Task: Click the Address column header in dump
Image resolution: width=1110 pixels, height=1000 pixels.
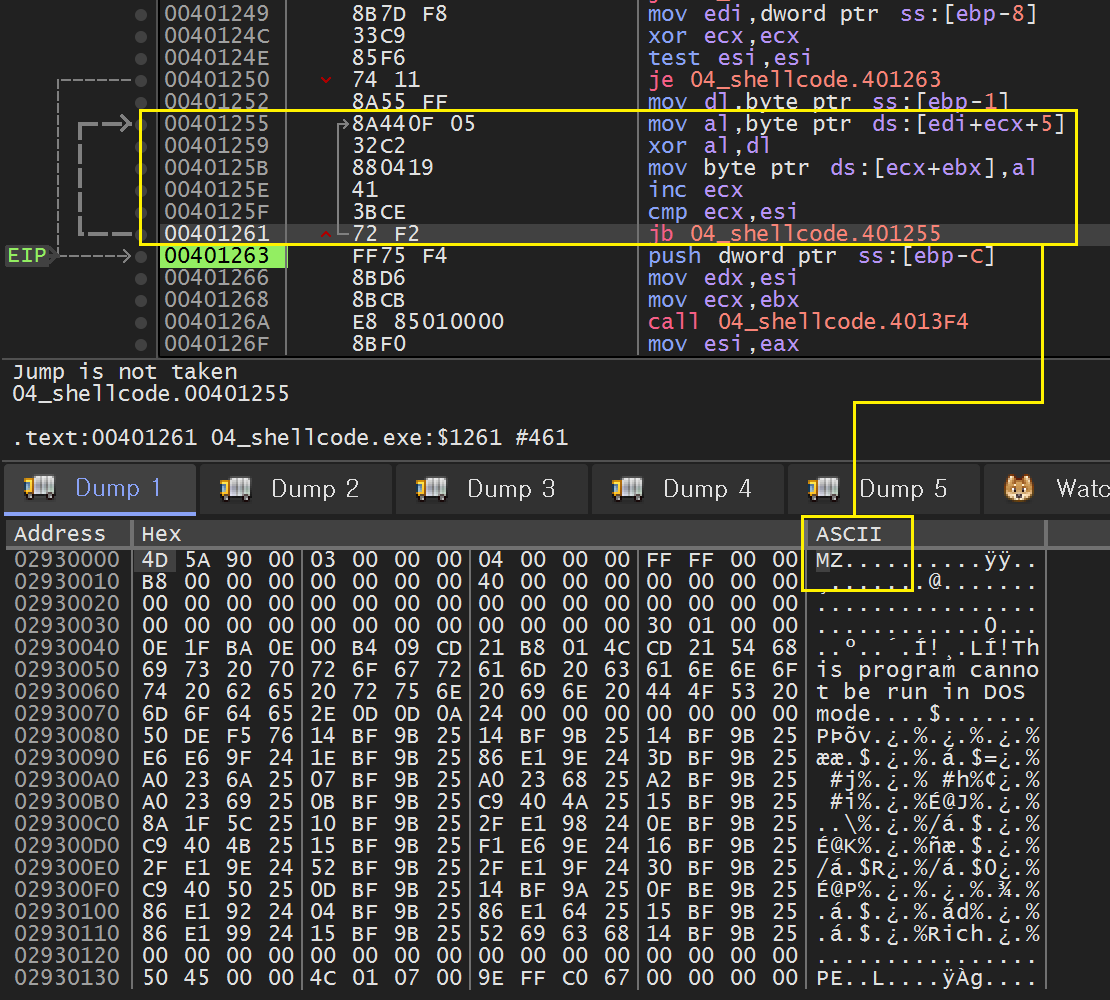Action: coord(68,534)
